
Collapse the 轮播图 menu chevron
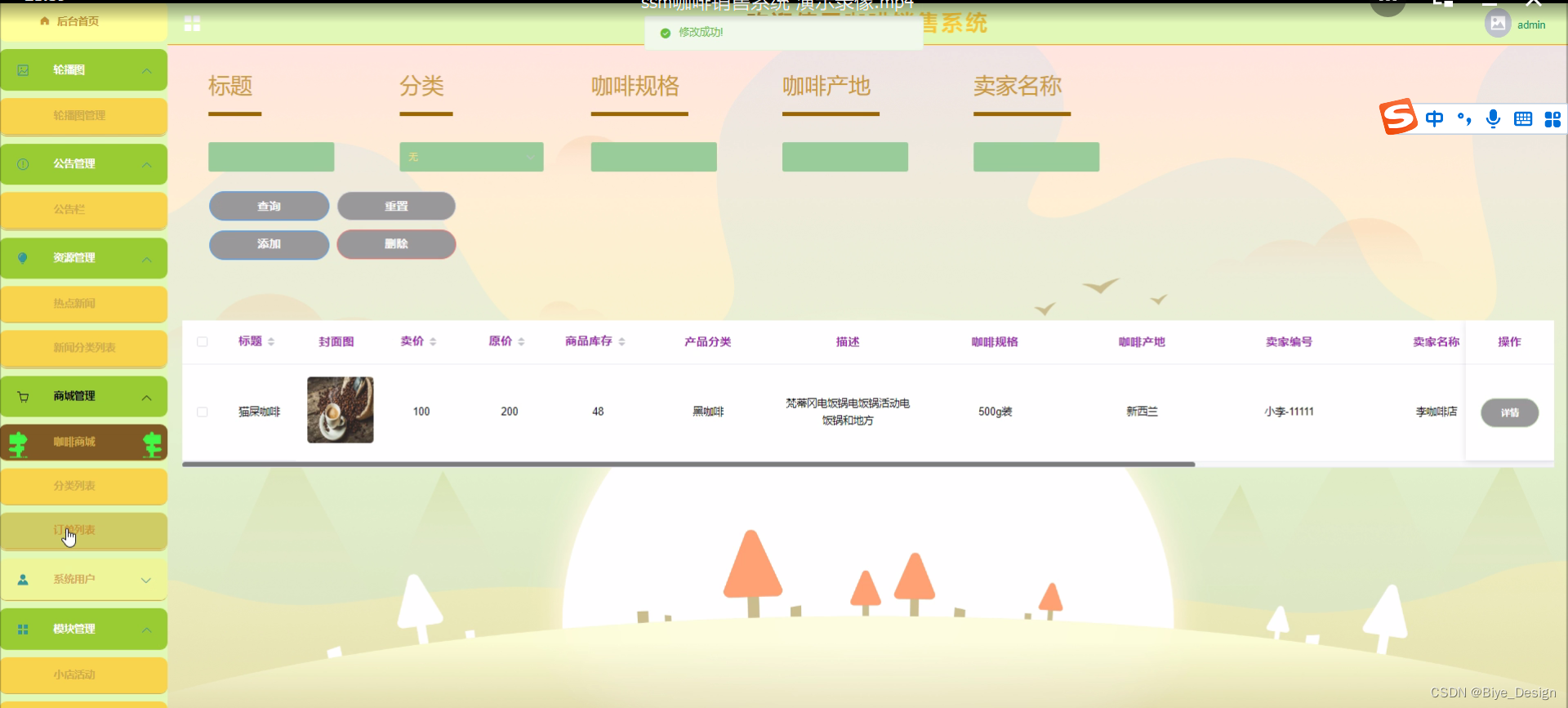[147, 70]
